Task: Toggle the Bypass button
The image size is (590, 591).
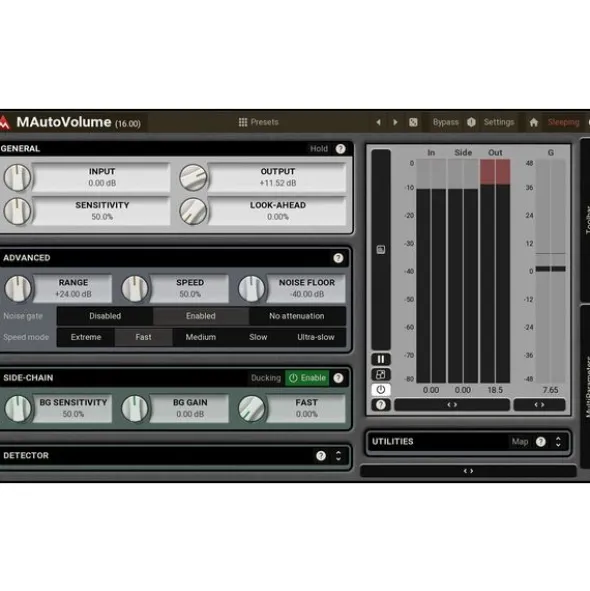Action: (x=446, y=122)
